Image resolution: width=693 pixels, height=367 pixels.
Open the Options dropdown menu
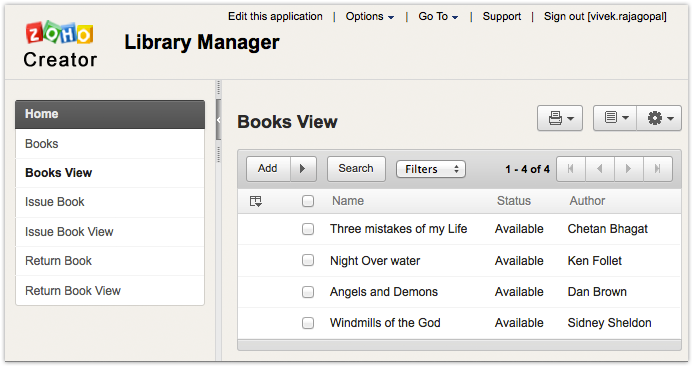pos(370,17)
